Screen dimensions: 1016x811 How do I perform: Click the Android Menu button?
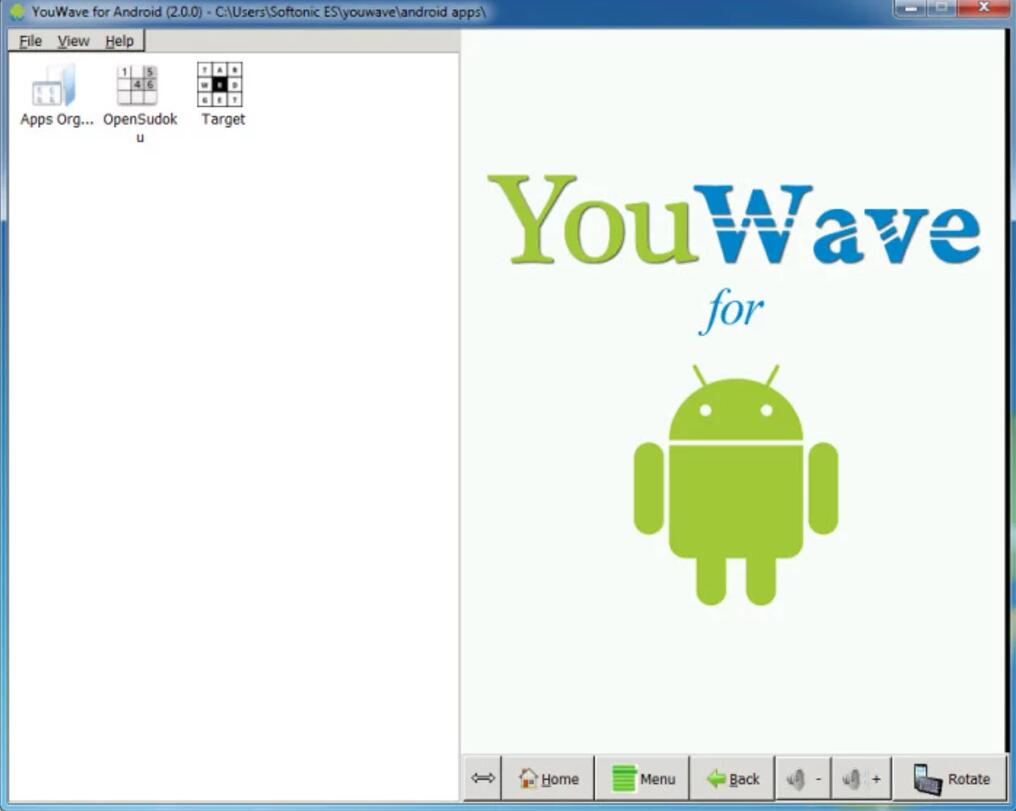point(642,778)
